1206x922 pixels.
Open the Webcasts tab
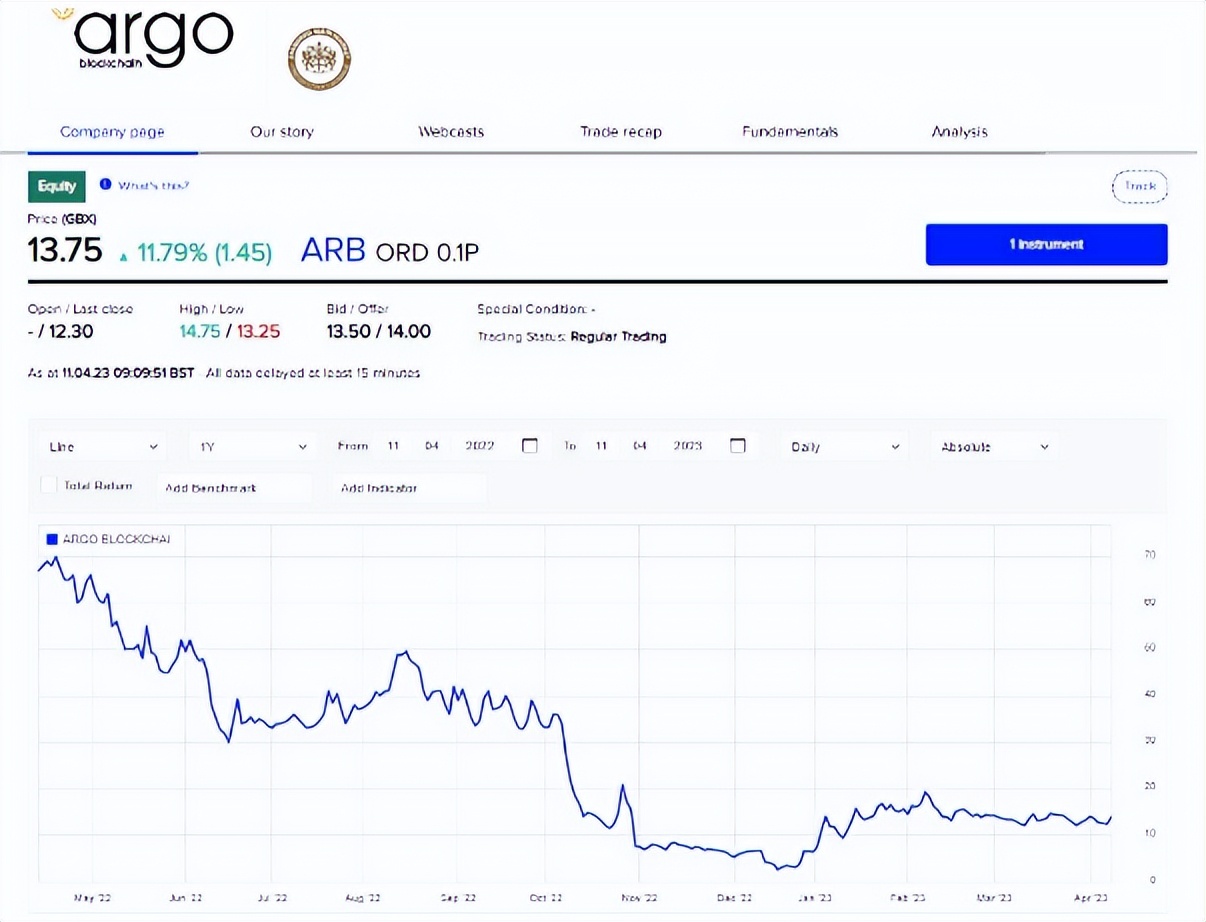pyautogui.click(x=451, y=132)
